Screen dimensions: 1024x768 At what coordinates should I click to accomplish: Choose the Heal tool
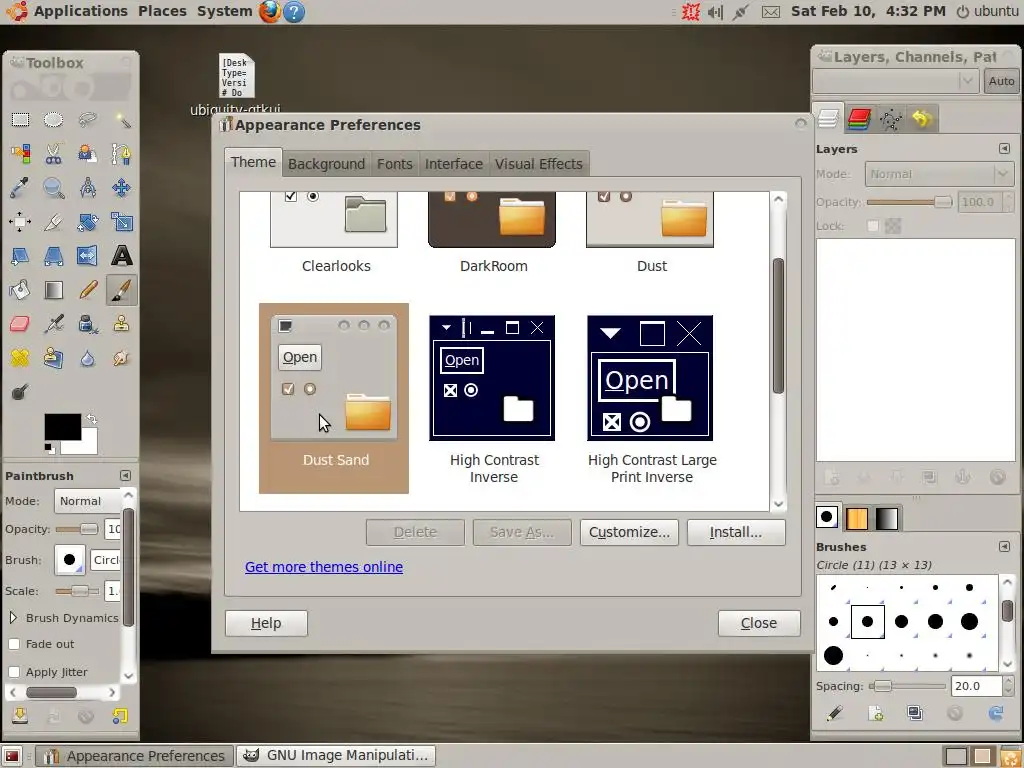pyautogui.click(x=20, y=357)
